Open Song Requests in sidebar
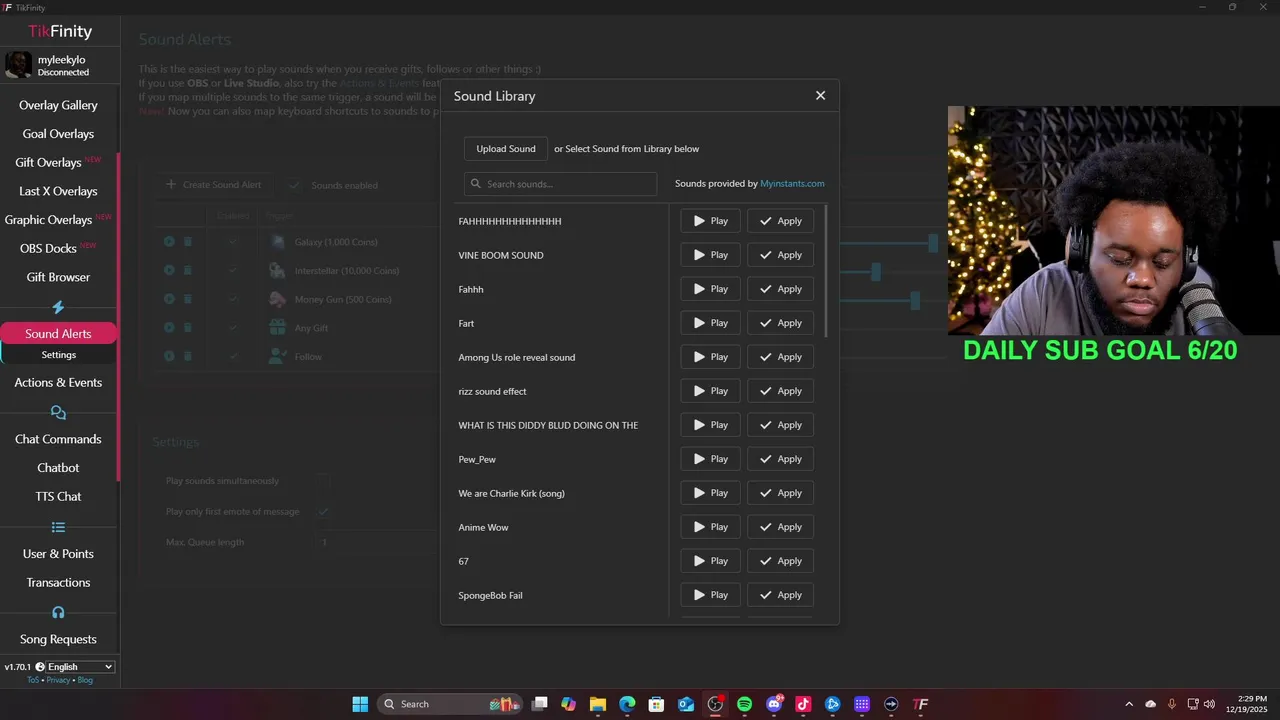 point(58,640)
